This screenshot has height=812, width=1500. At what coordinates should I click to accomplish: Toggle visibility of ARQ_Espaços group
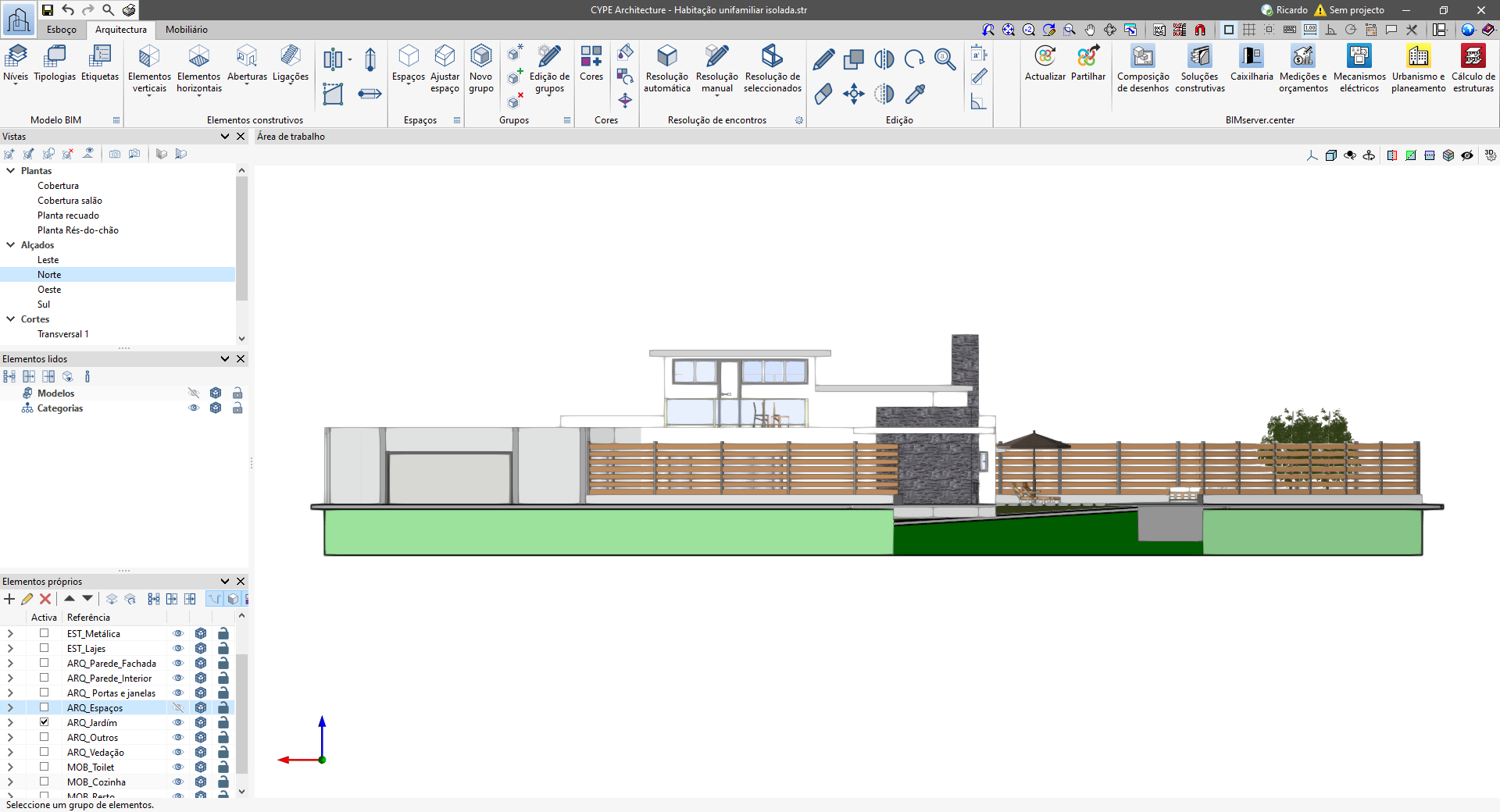(x=179, y=707)
